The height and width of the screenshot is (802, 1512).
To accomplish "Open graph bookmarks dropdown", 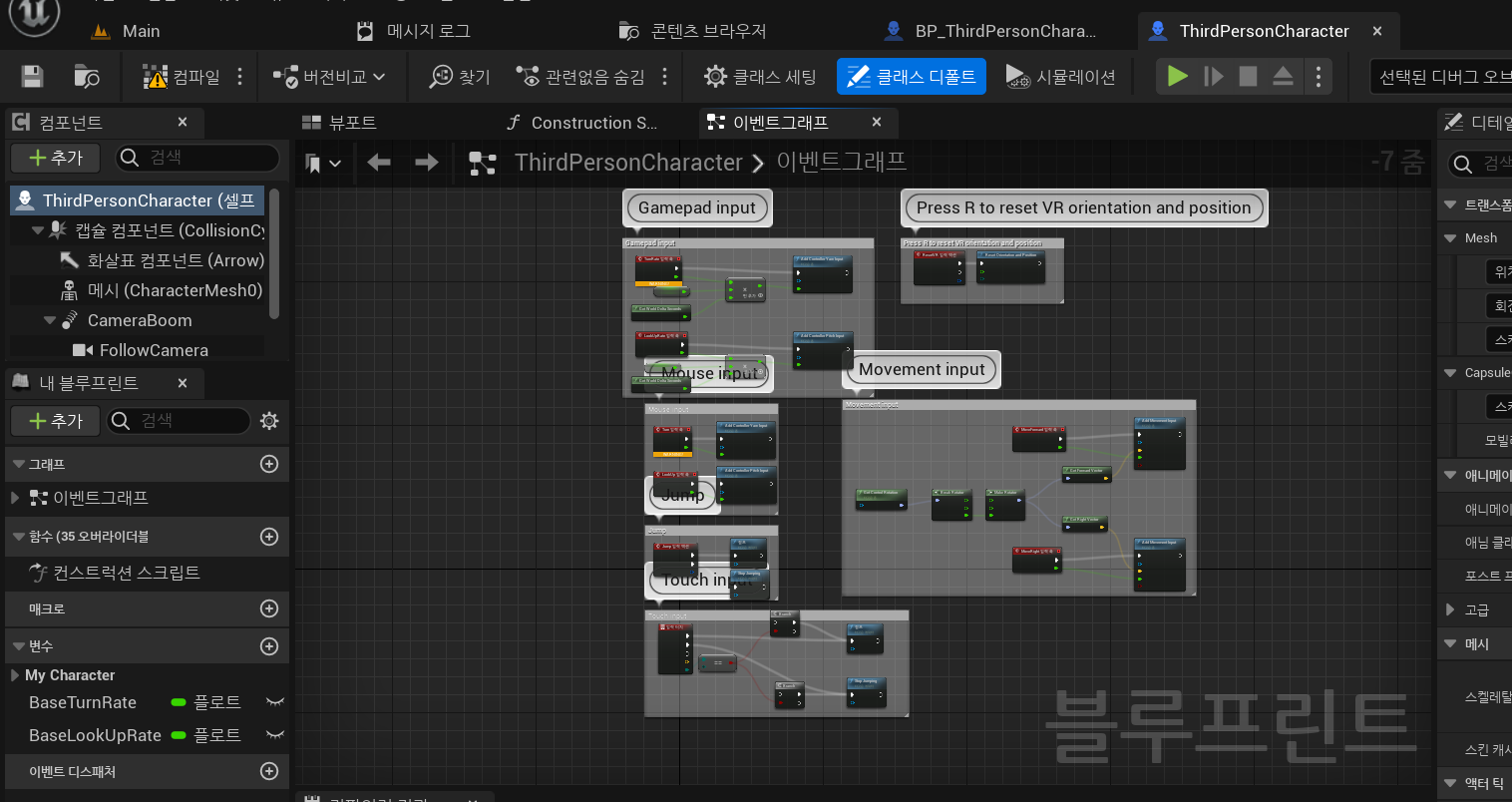I will (323, 163).
